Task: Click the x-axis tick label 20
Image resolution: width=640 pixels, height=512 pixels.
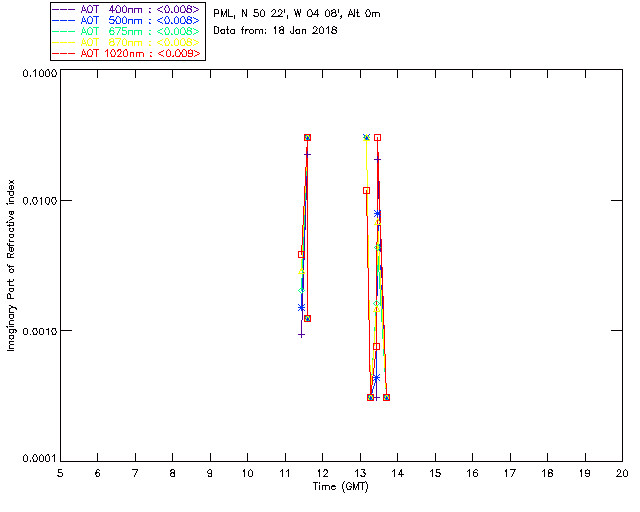Action: coord(622,473)
